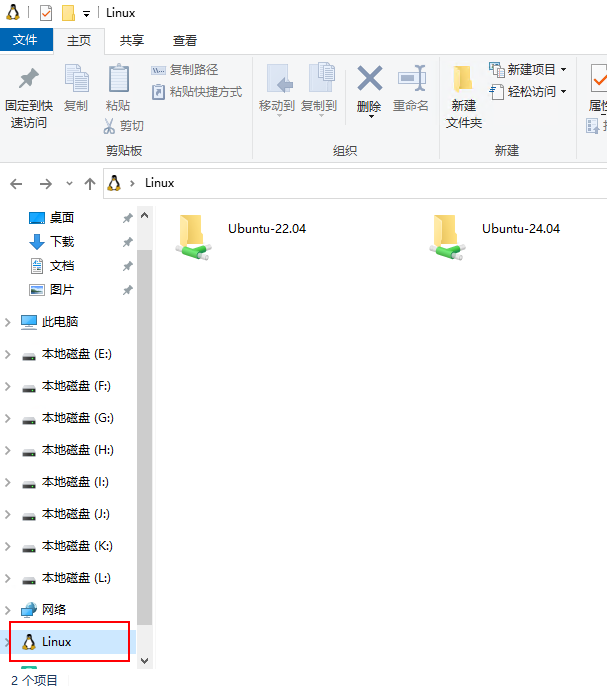
Task: Open the 新建项目 dropdown arrow
Action: pyautogui.click(x=563, y=69)
